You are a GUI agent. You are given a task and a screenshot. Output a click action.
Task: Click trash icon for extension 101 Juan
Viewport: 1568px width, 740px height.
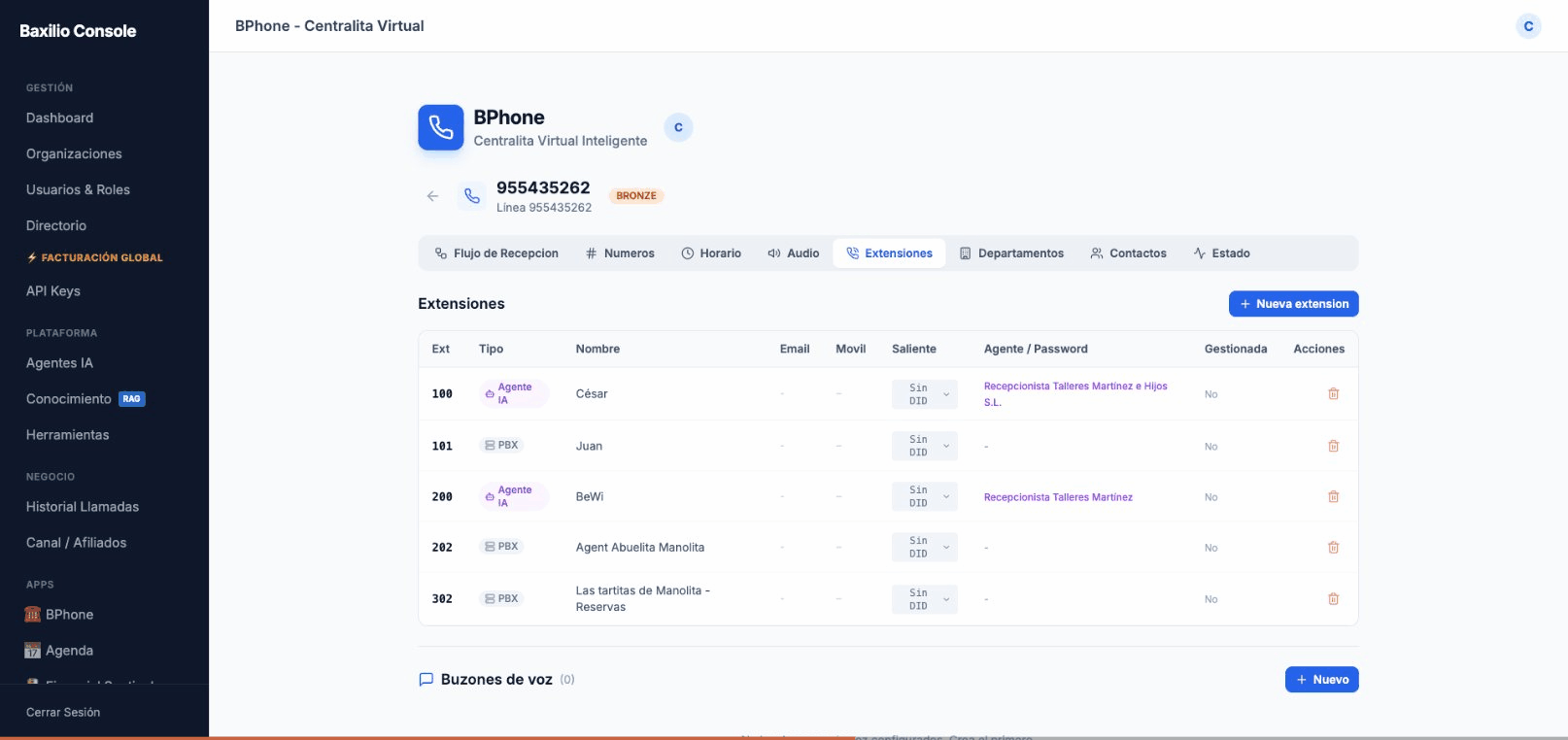pyautogui.click(x=1333, y=446)
